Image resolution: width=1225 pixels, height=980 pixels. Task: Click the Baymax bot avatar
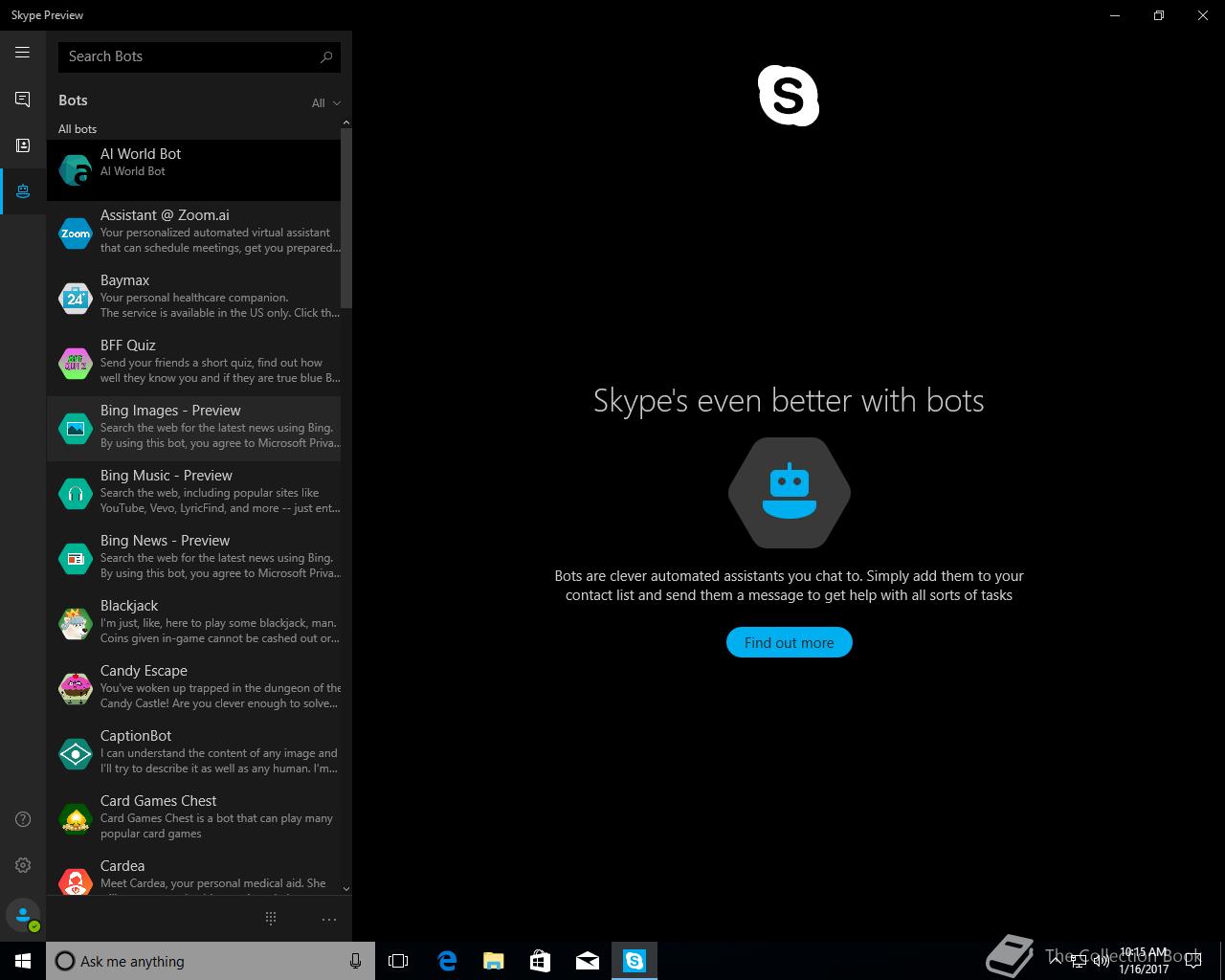click(76, 298)
